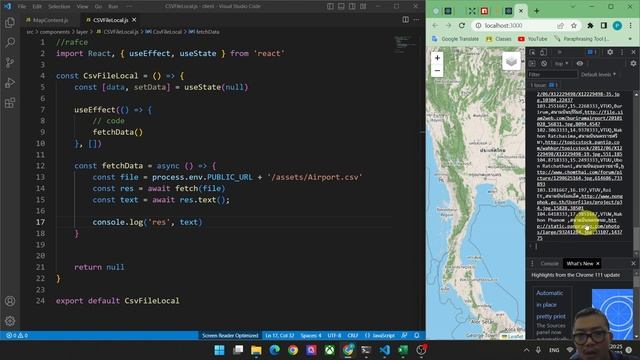Split the VS Code editor to the right

405,20
